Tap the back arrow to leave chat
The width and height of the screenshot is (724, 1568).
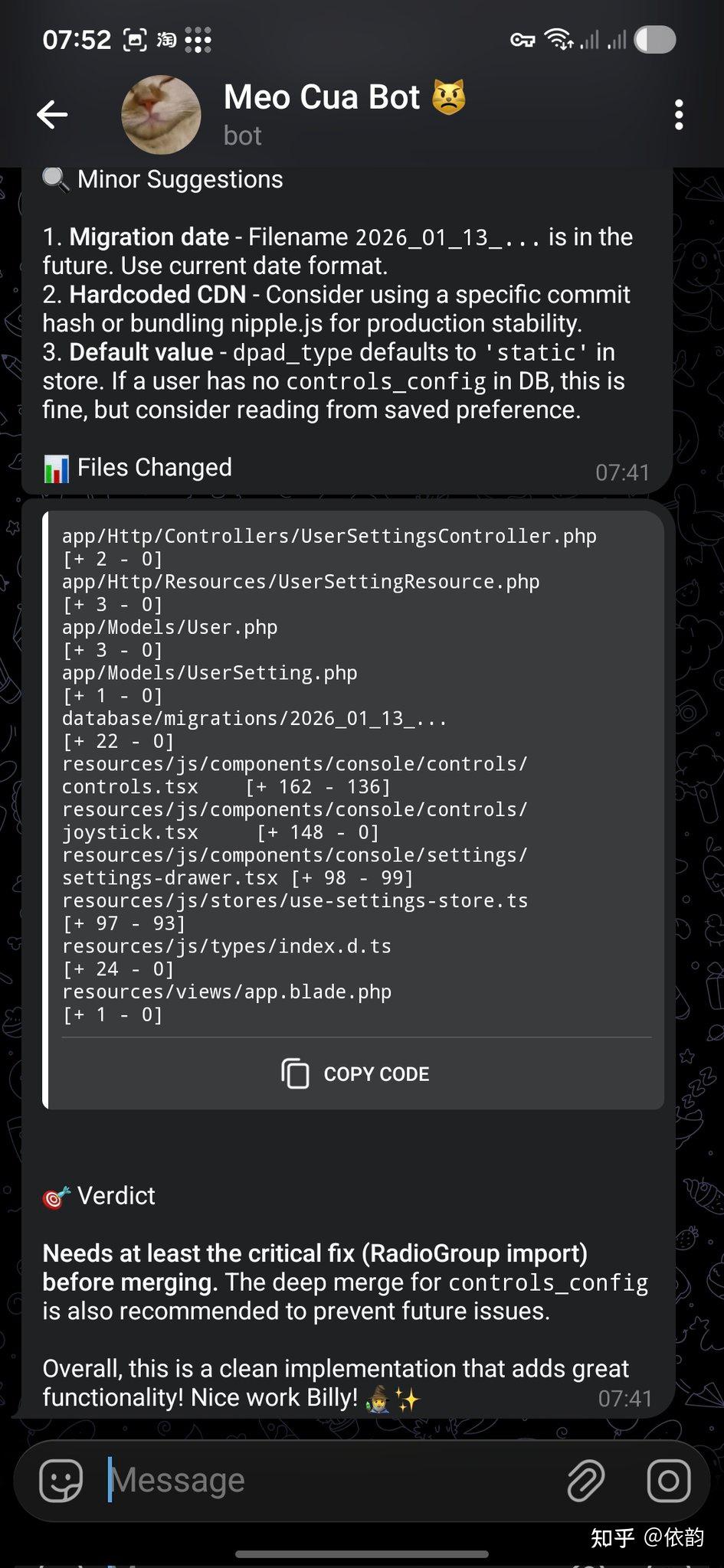click(x=52, y=115)
